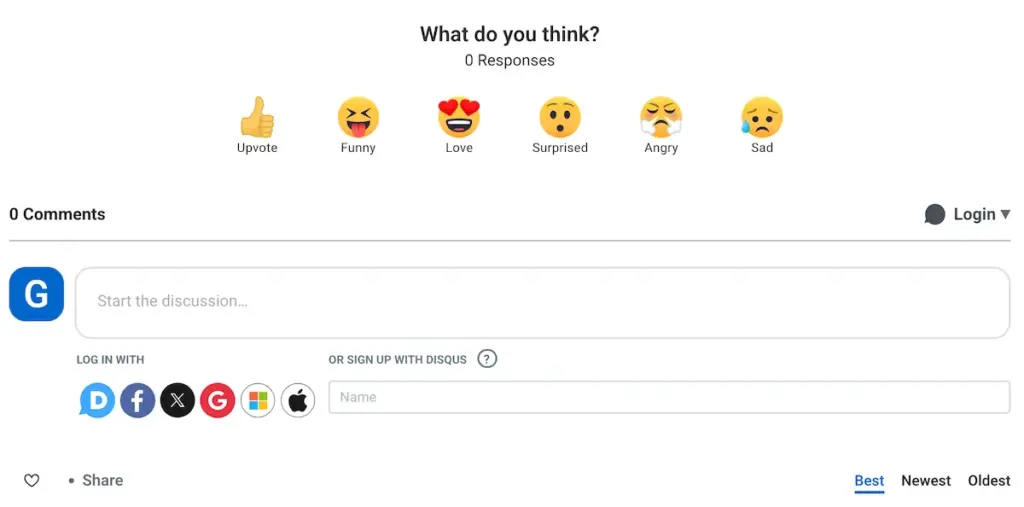Select the Surprised face reaction
The height and width of the screenshot is (507, 1024).
click(560, 119)
